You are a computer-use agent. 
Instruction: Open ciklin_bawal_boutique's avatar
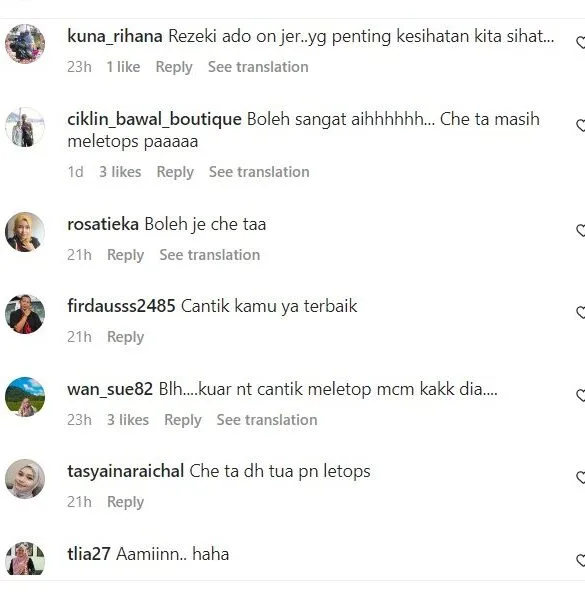pos(25,127)
